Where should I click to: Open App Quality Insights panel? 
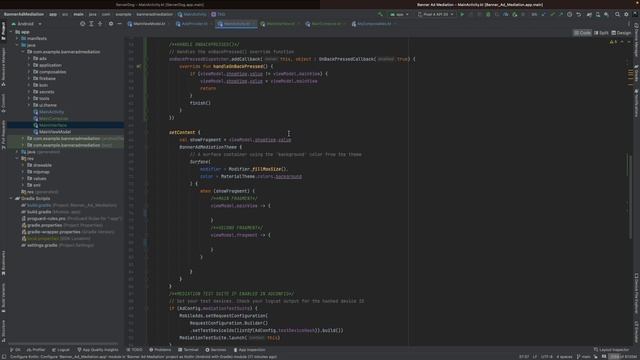pyautogui.click(x=98, y=350)
